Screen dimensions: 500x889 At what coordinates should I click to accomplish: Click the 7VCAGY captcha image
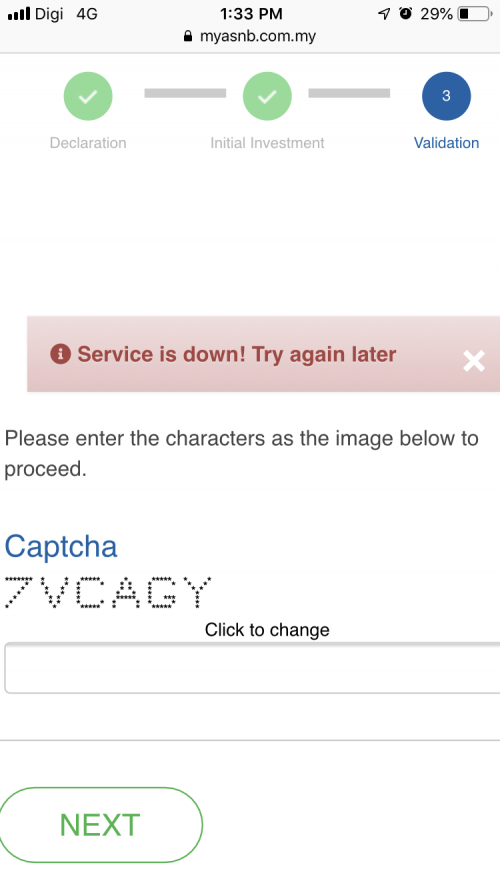108,592
